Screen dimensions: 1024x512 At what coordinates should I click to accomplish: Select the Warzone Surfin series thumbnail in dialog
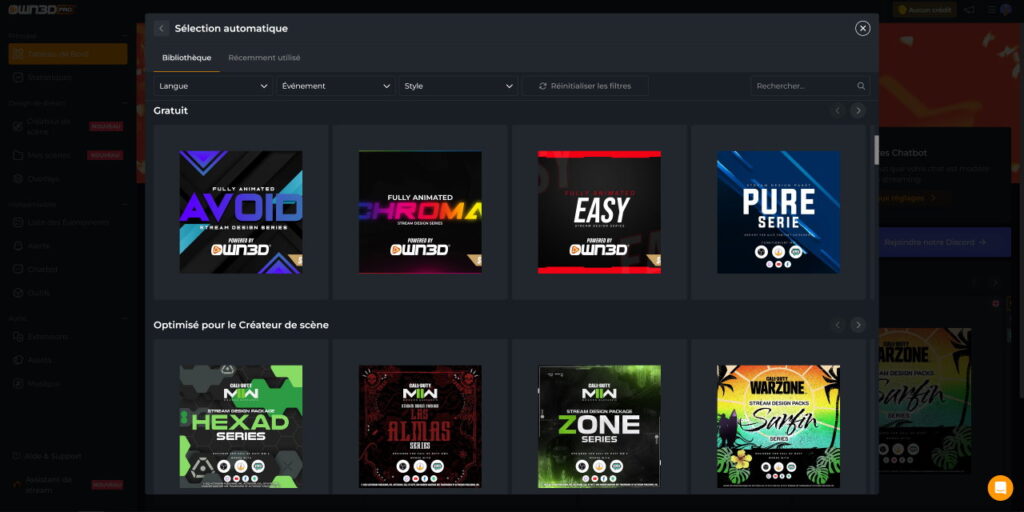coord(778,426)
